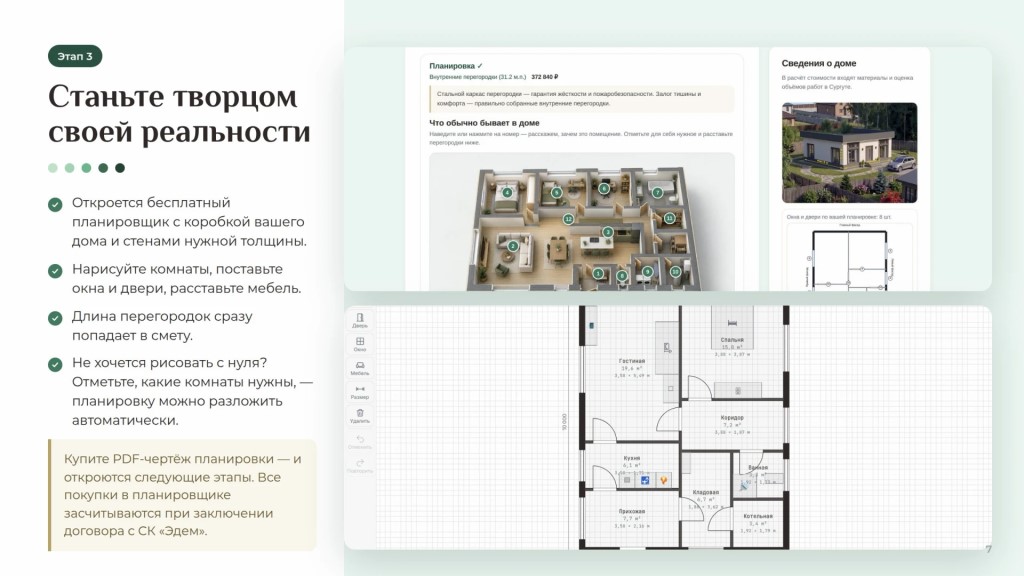This screenshot has height=576, width=1024.
Task: Click the 372 840 ₽ price
Action: [545, 77]
